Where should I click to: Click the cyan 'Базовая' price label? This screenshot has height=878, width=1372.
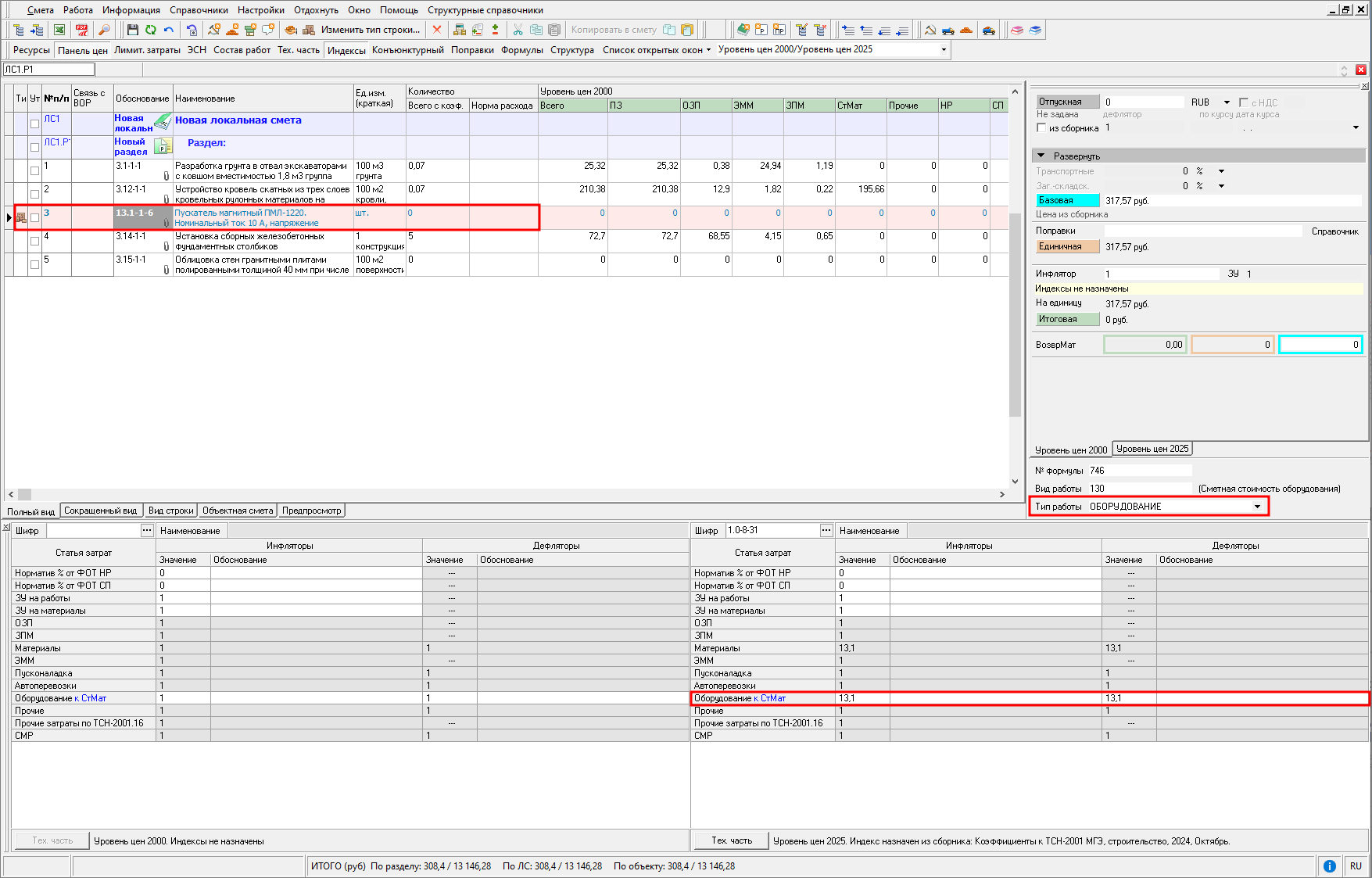click(x=1067, y=200)
